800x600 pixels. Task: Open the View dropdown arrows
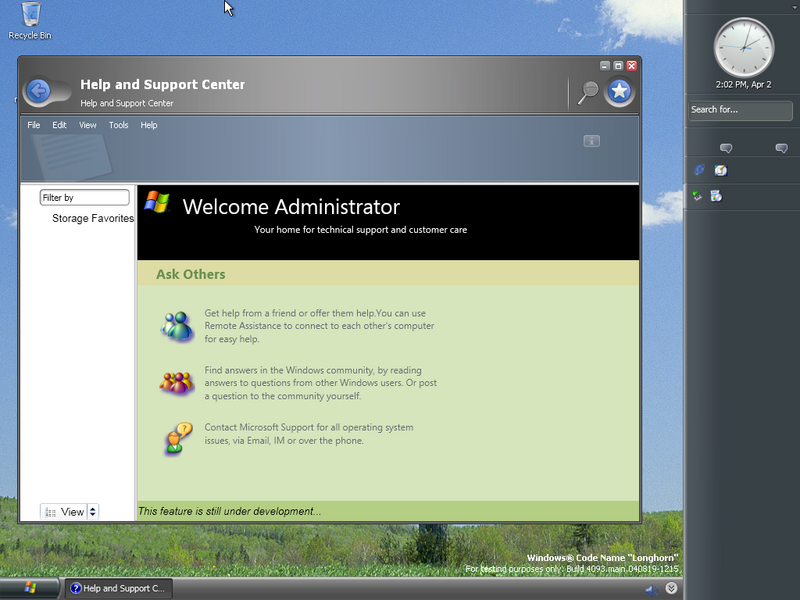tap(92, 512)
